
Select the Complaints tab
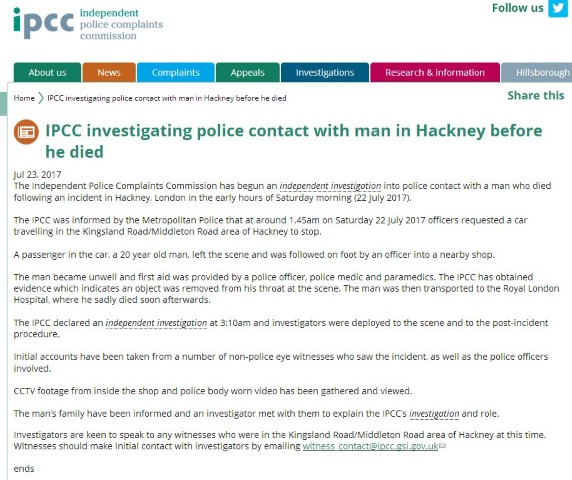pos(176,73)
